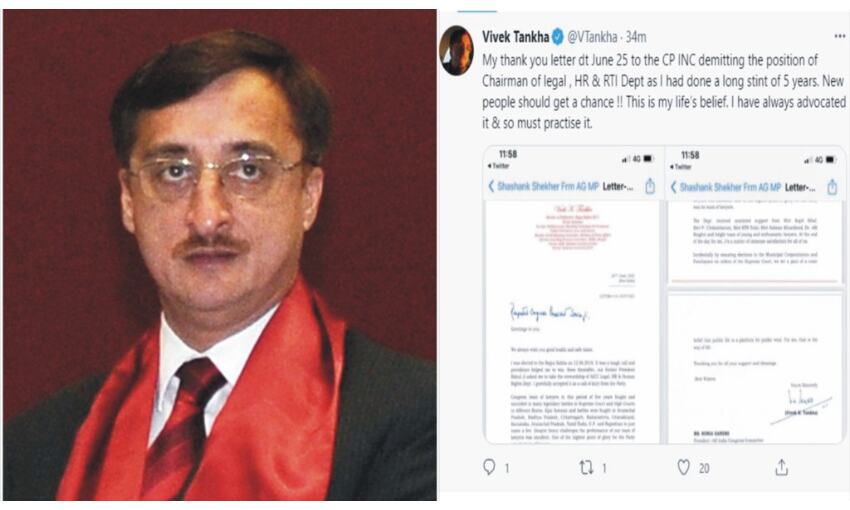
Task: Click the tweet body text
Action: (x=664, y=91)
